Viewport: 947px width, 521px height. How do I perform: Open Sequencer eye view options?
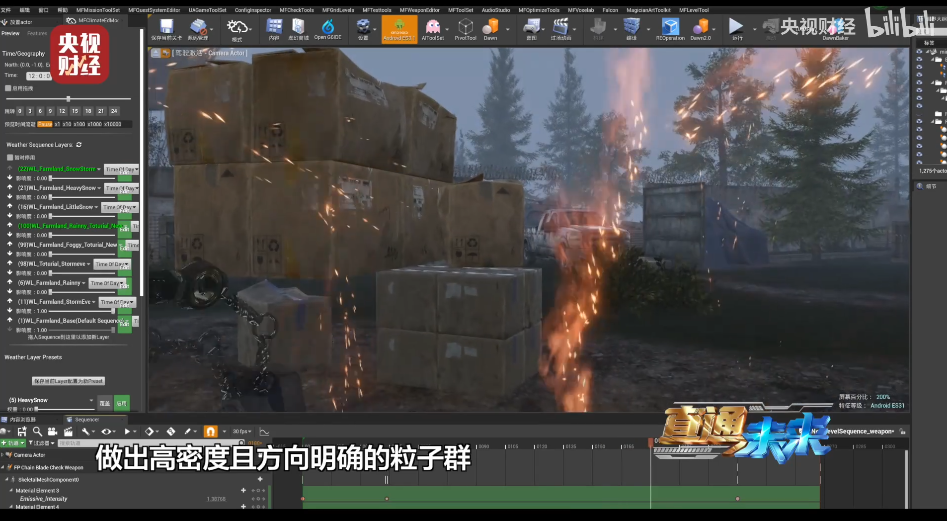[x=107, y=431]
